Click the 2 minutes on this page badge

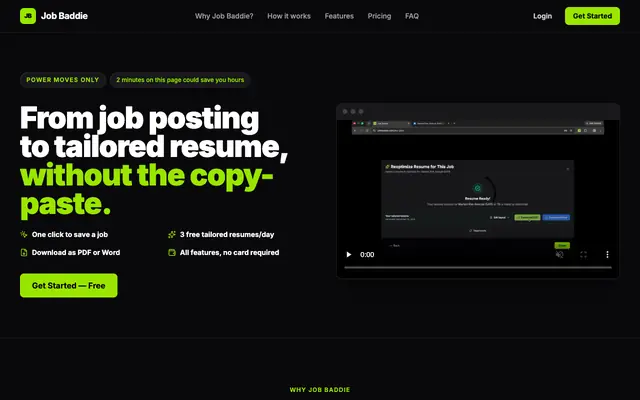(x=180, y=80)
